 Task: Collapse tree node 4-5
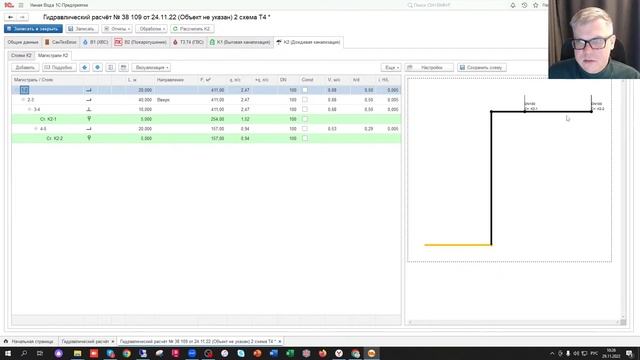(36, 129)
